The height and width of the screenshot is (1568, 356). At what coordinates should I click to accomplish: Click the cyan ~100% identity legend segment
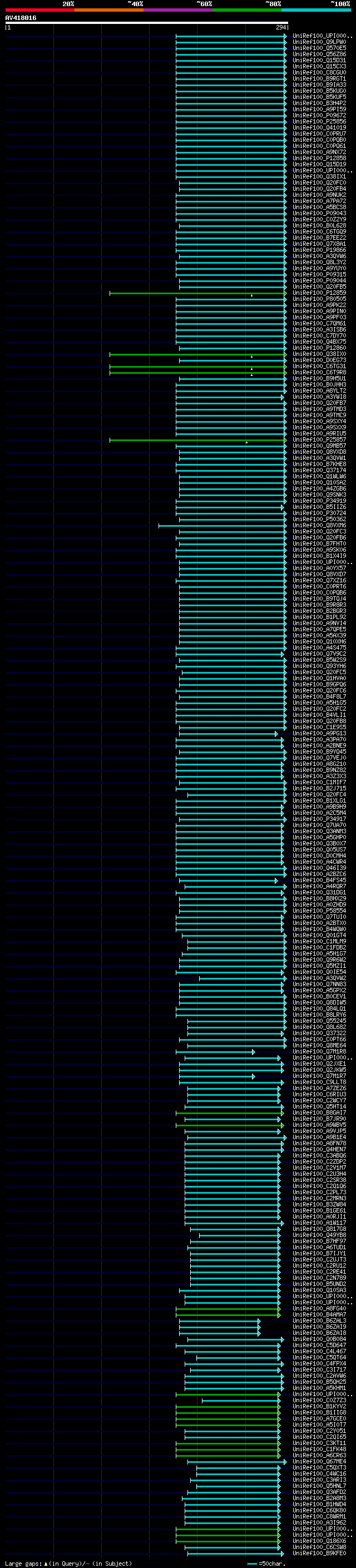coord(316,10)
